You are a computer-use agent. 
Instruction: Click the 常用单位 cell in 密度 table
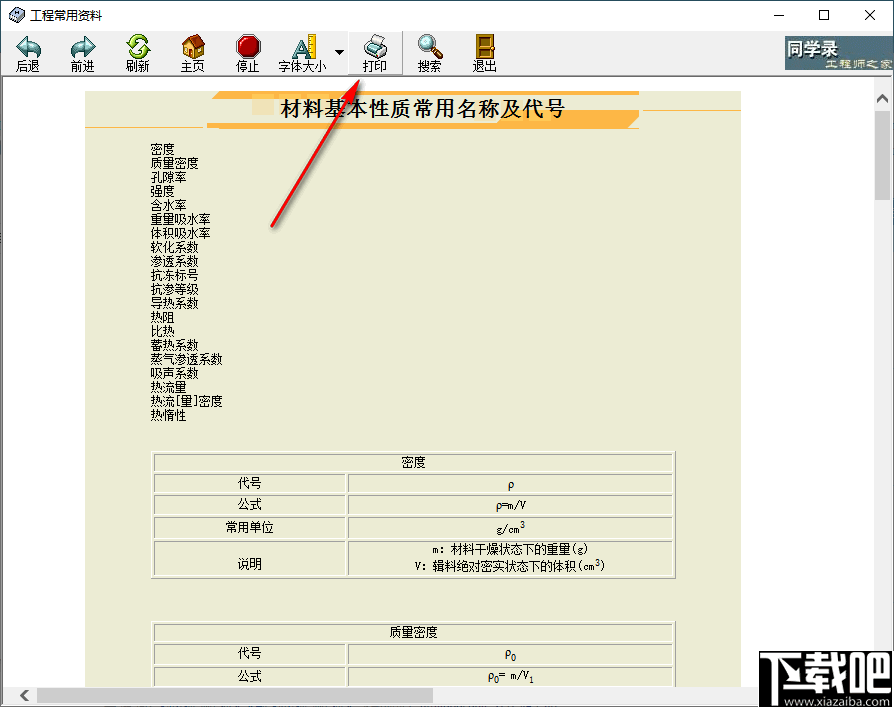point(250,528)
